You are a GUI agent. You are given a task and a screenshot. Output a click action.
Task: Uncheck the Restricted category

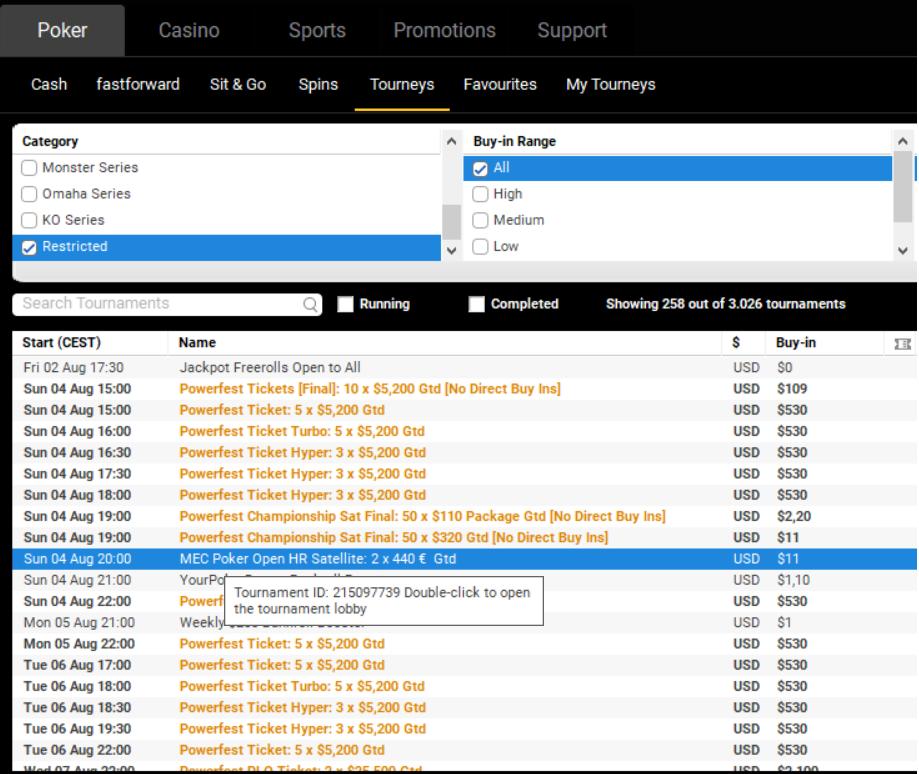click(x=29, y=247)
